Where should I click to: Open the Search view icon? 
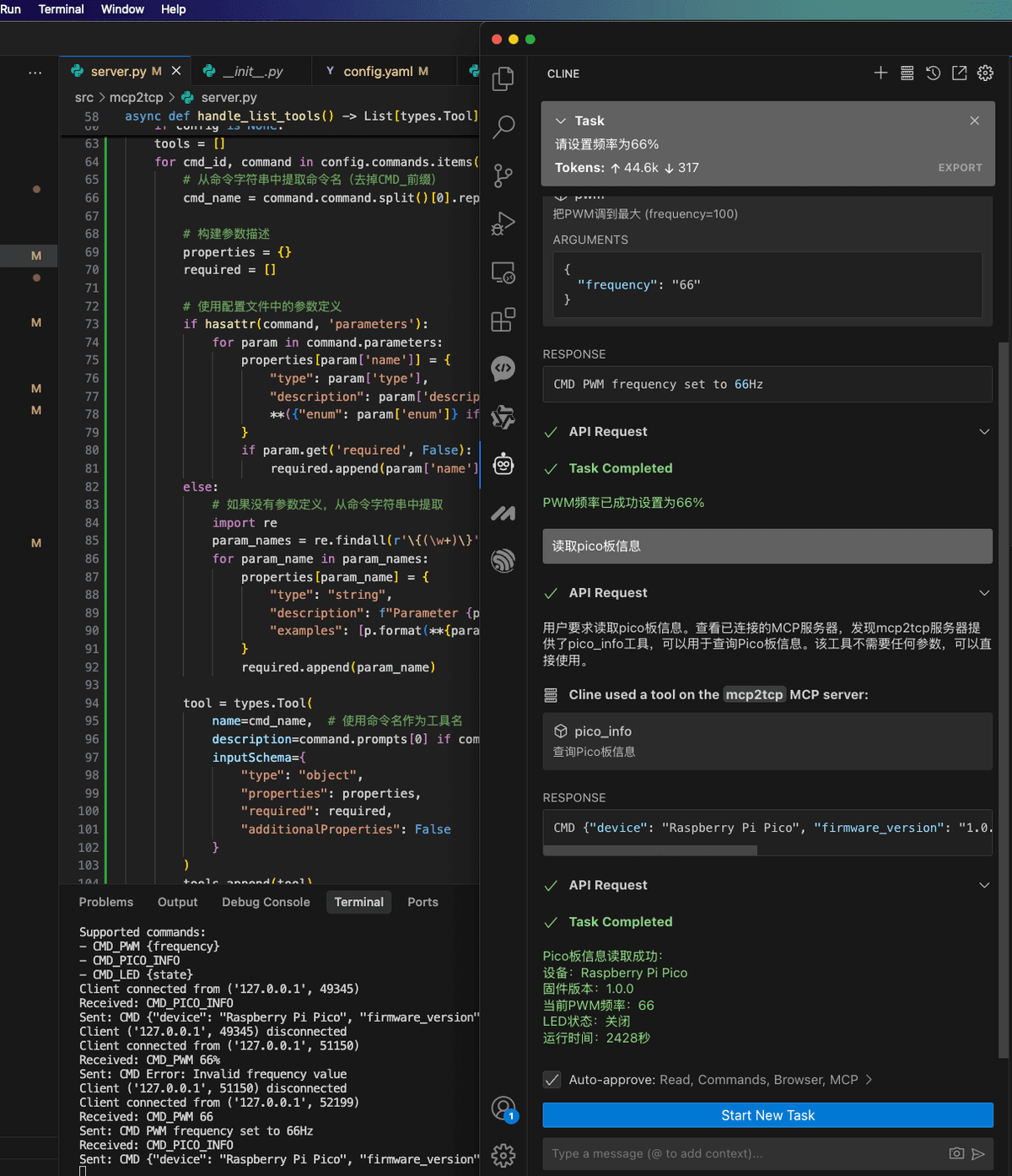(503, 127)
